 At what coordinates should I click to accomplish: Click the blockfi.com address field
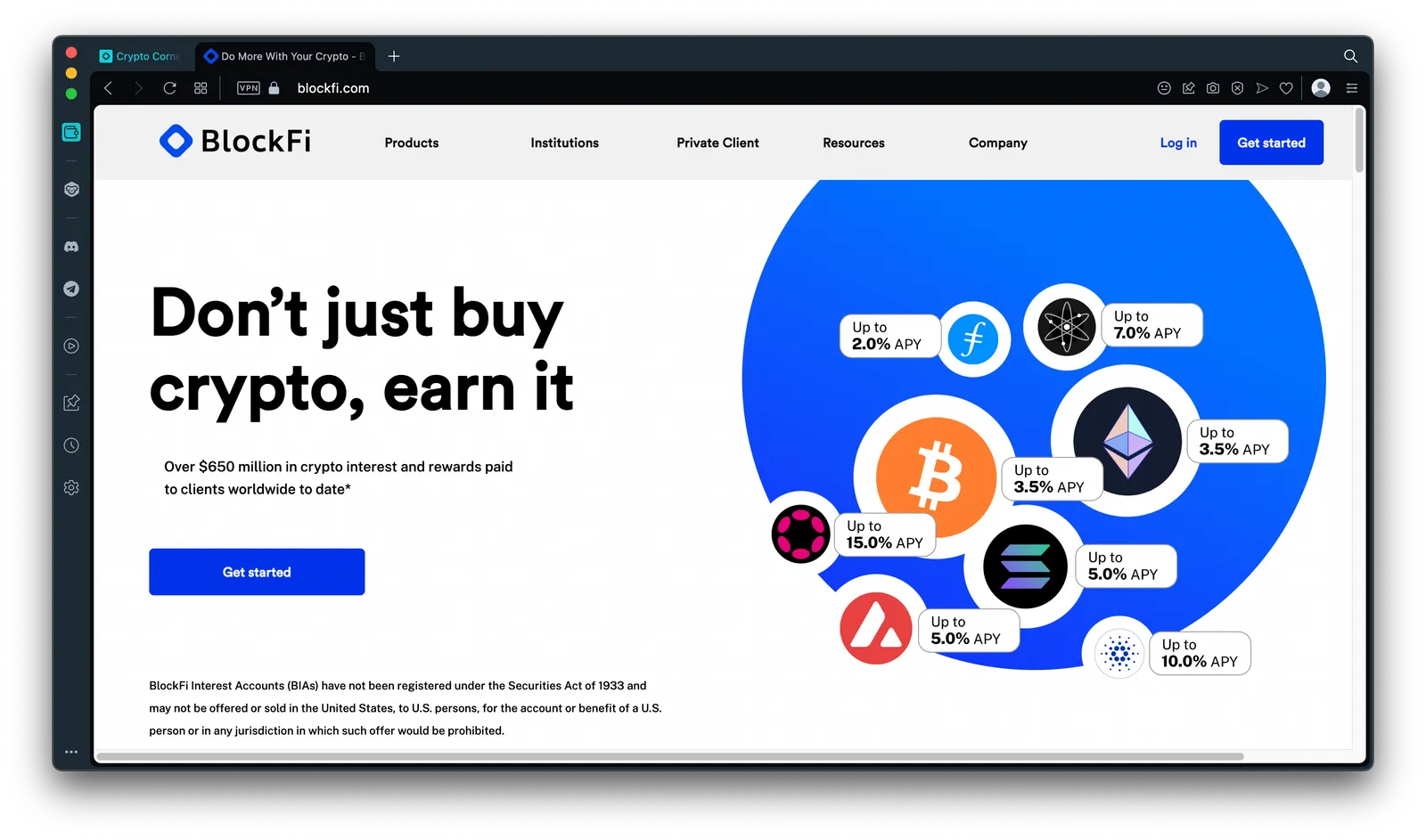pos(333,88)
